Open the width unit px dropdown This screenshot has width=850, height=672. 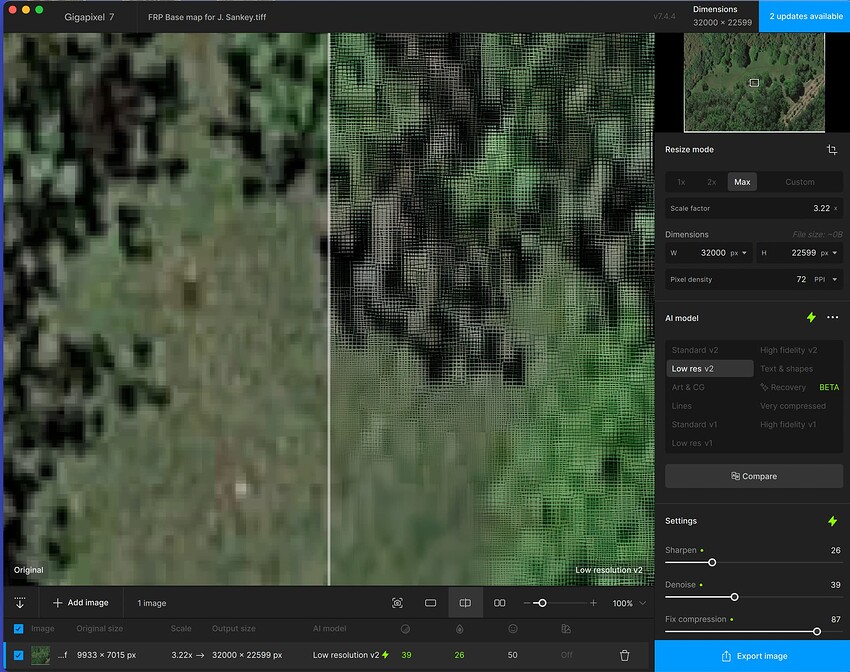pyautogui.click(x=739, y=253)
